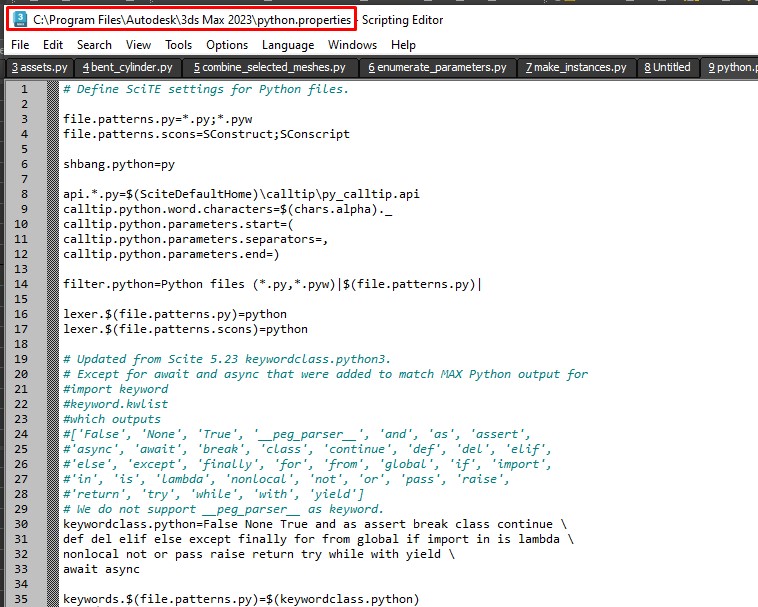Click line number 14 in the gutter
Image resolution: width=758 pixels, height=607 pixels.
click(21, 284)
